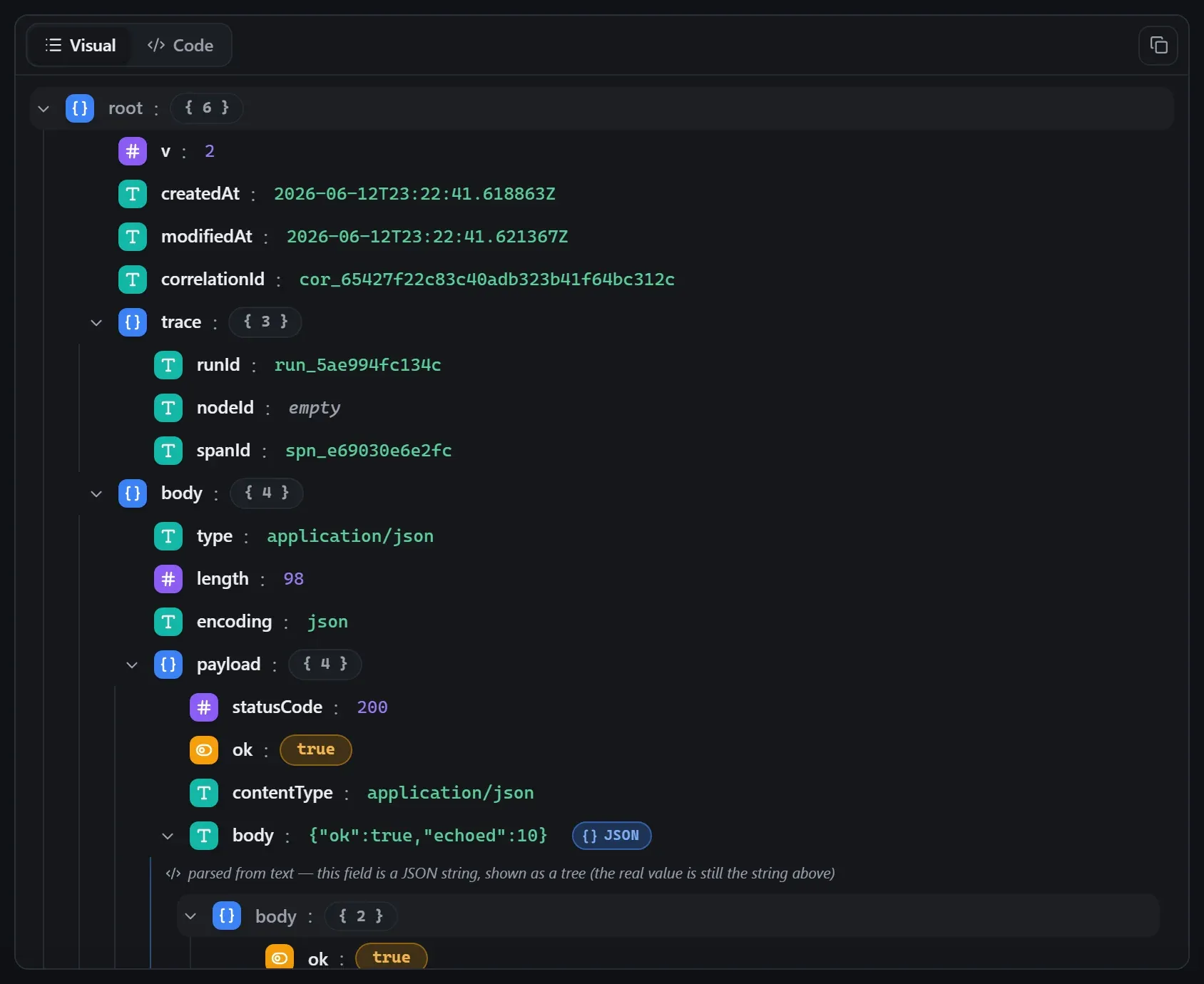Viewport: 1204px width, 984px height.
Task: Click the JSON badge next to body string
Action: tap(611, 836)
